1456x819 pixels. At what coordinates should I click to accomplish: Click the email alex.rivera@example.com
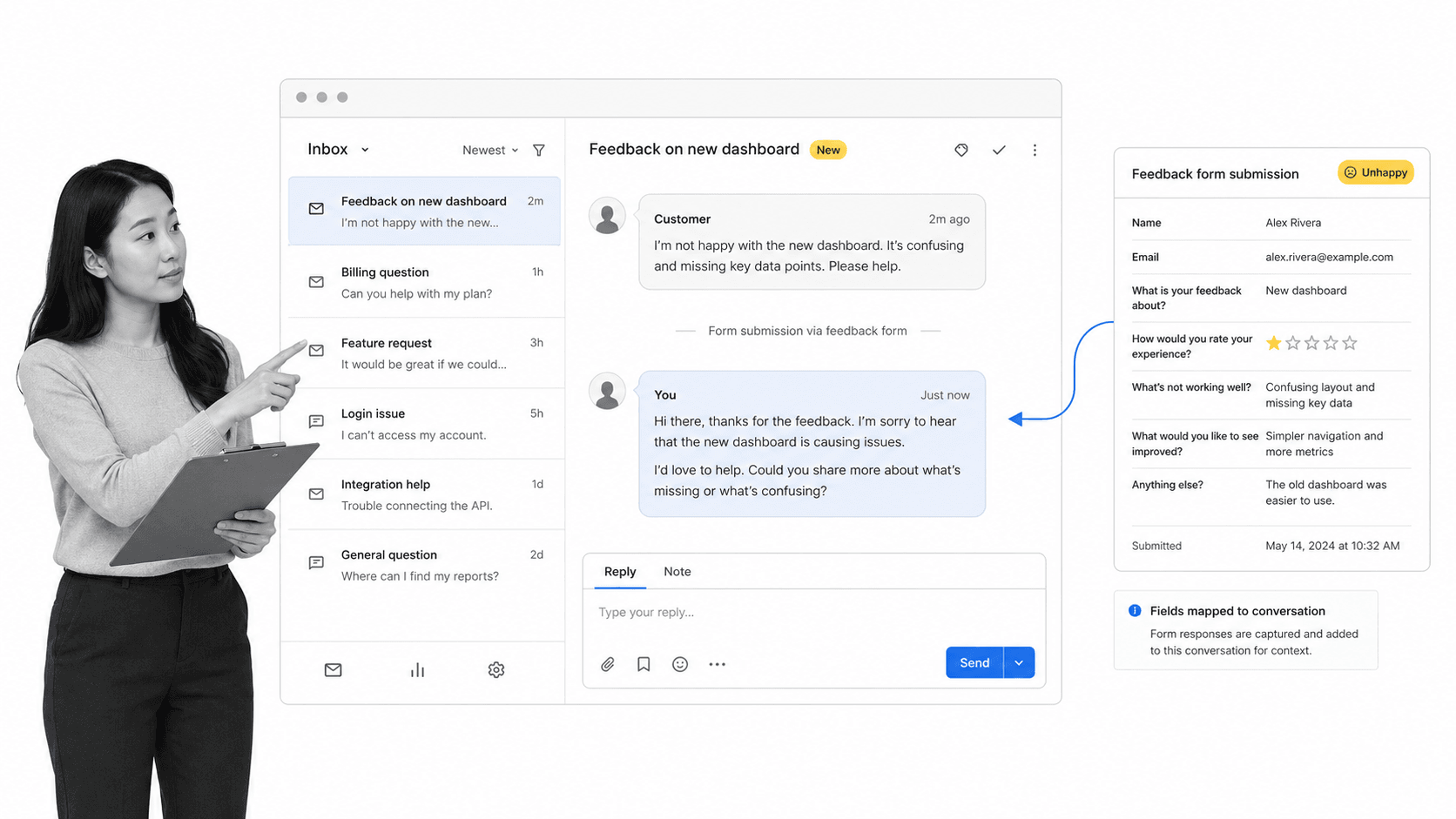(1329, 257)
